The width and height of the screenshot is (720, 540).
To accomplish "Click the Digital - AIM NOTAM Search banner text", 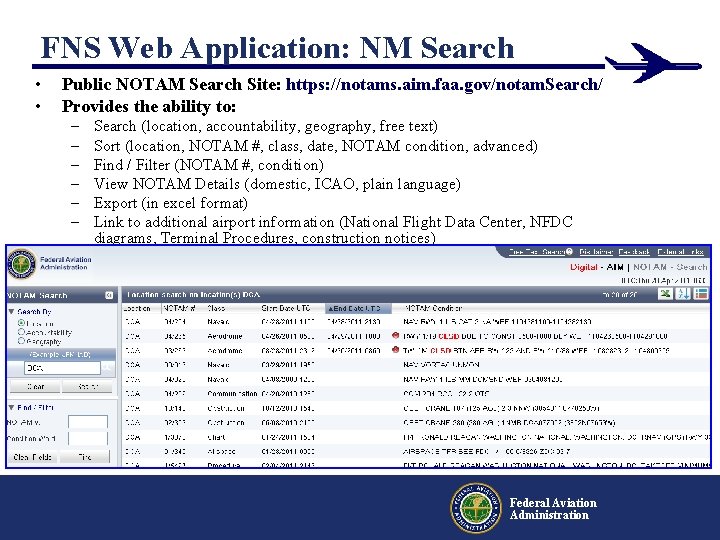I will [638, 267].
